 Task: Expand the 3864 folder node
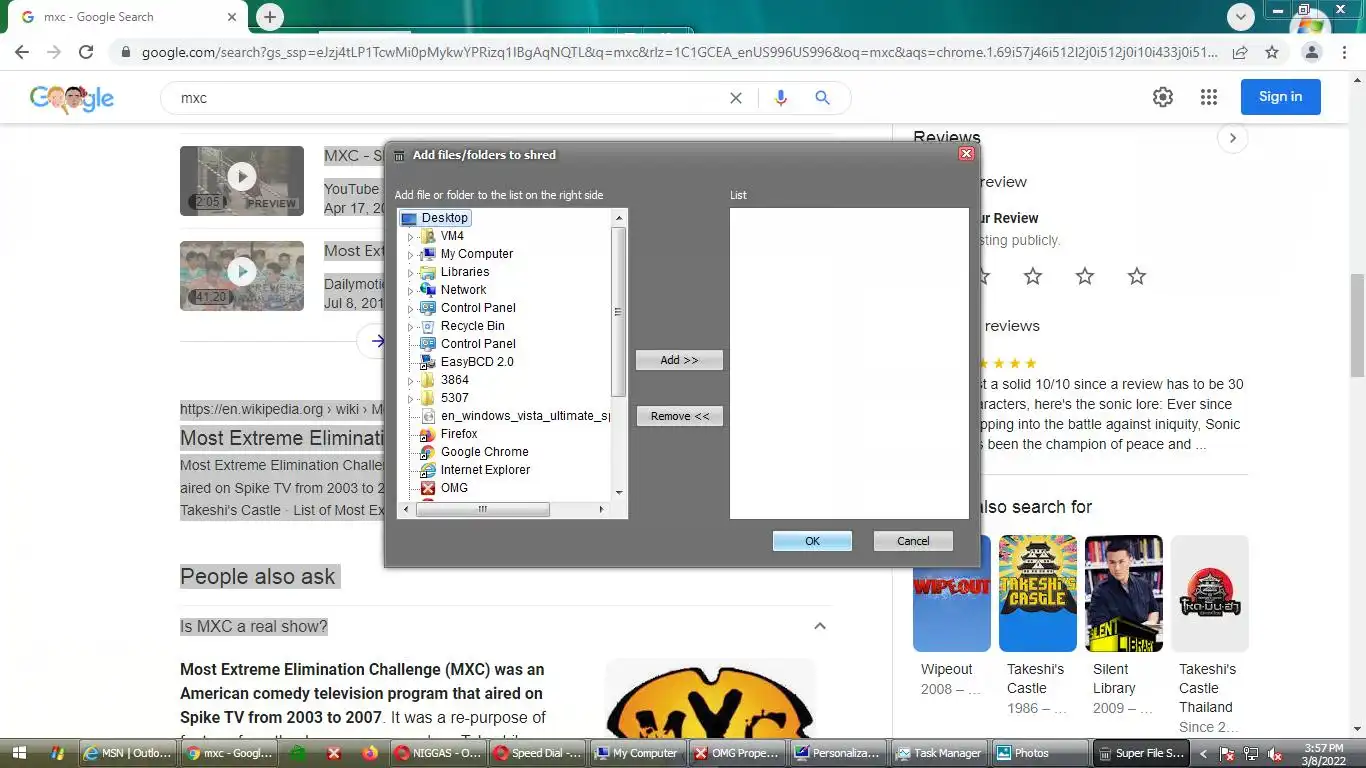point(410,381)
